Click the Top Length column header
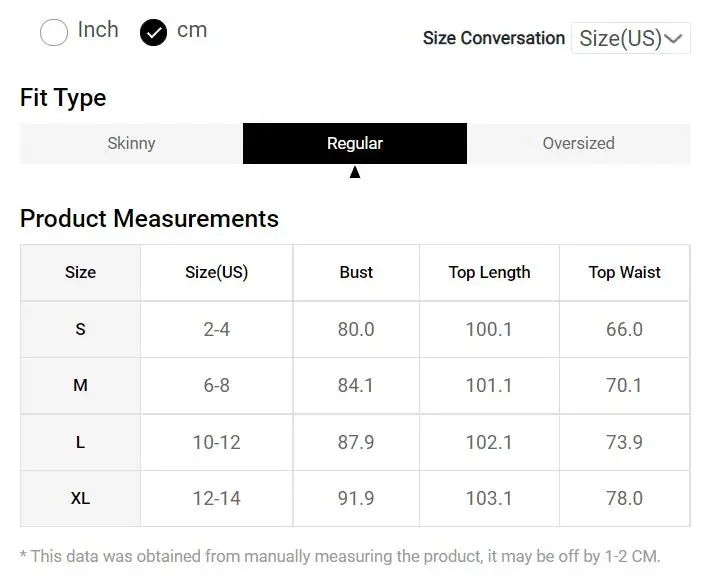Viewport: 704px width, 583px height. 489,272
